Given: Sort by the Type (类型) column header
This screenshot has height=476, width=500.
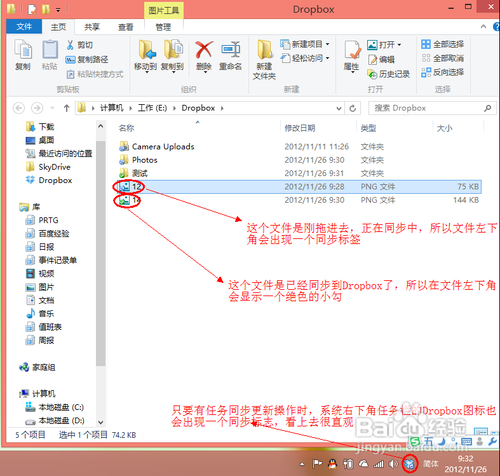Looking at the screenshot, I should (x=368, y=128).
